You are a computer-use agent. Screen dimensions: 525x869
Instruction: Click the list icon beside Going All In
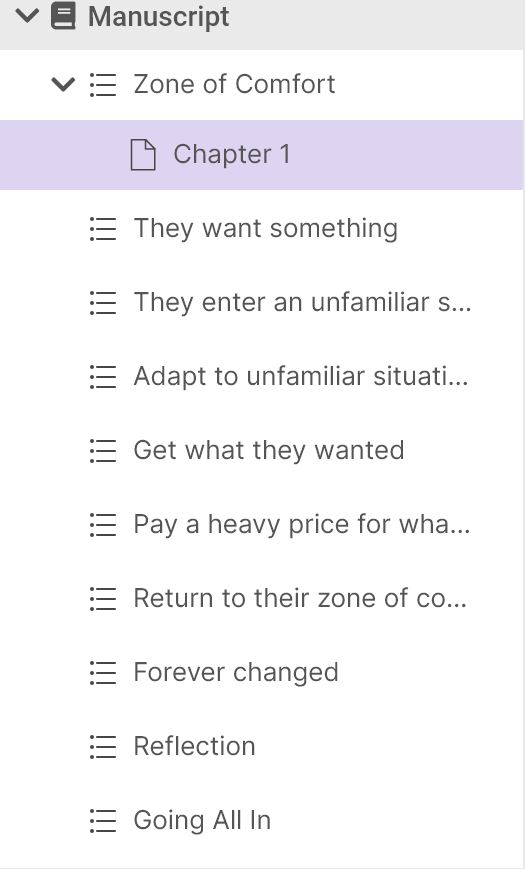point(103,821)
